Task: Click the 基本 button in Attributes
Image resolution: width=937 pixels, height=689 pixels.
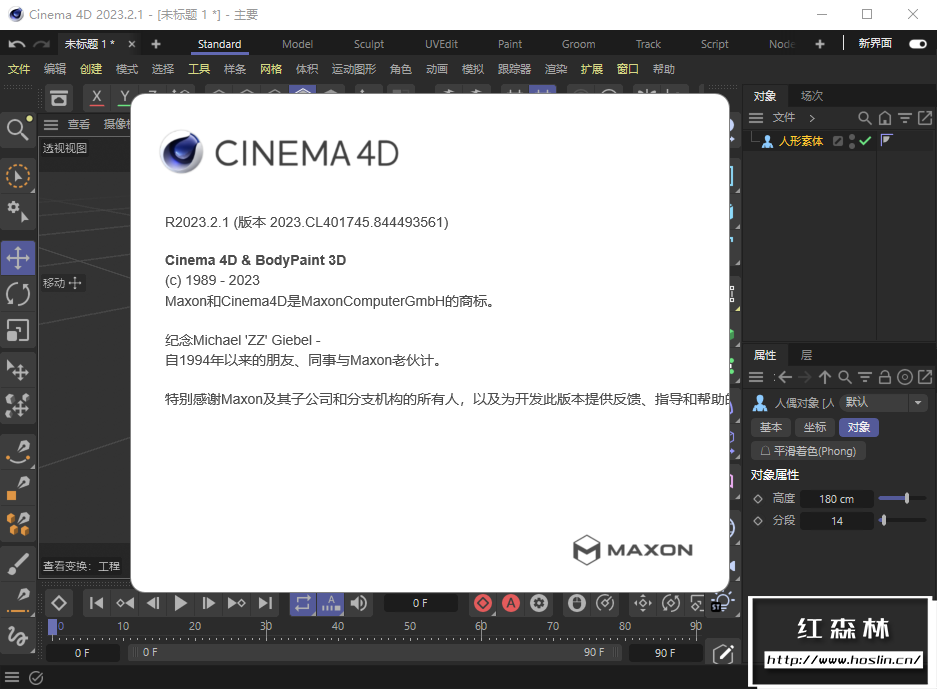Action: coord(771,427)
